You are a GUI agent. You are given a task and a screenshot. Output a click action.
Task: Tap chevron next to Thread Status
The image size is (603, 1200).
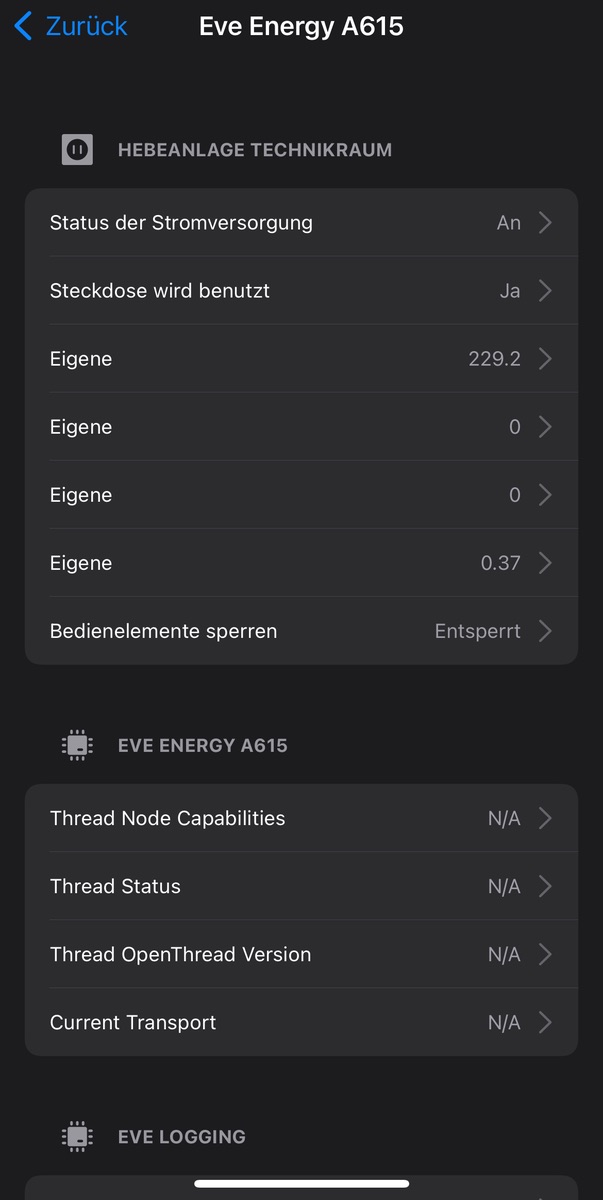coord(545,886)
